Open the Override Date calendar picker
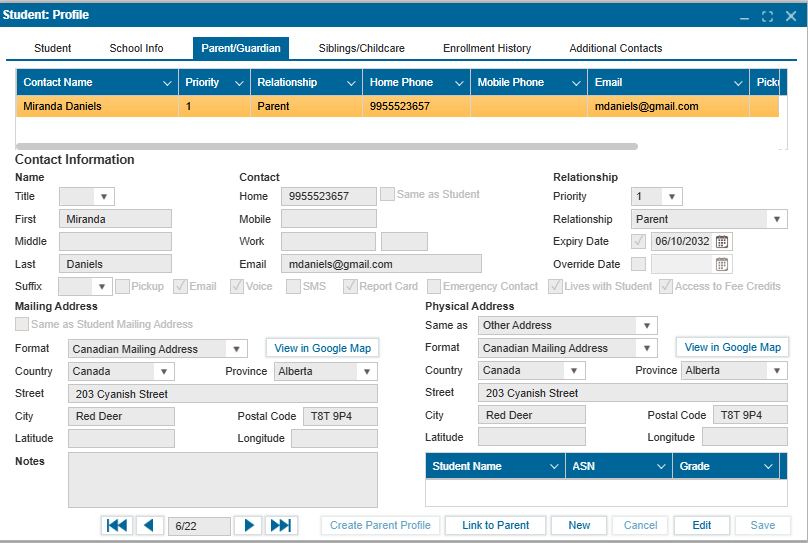 tap(723, 264)
